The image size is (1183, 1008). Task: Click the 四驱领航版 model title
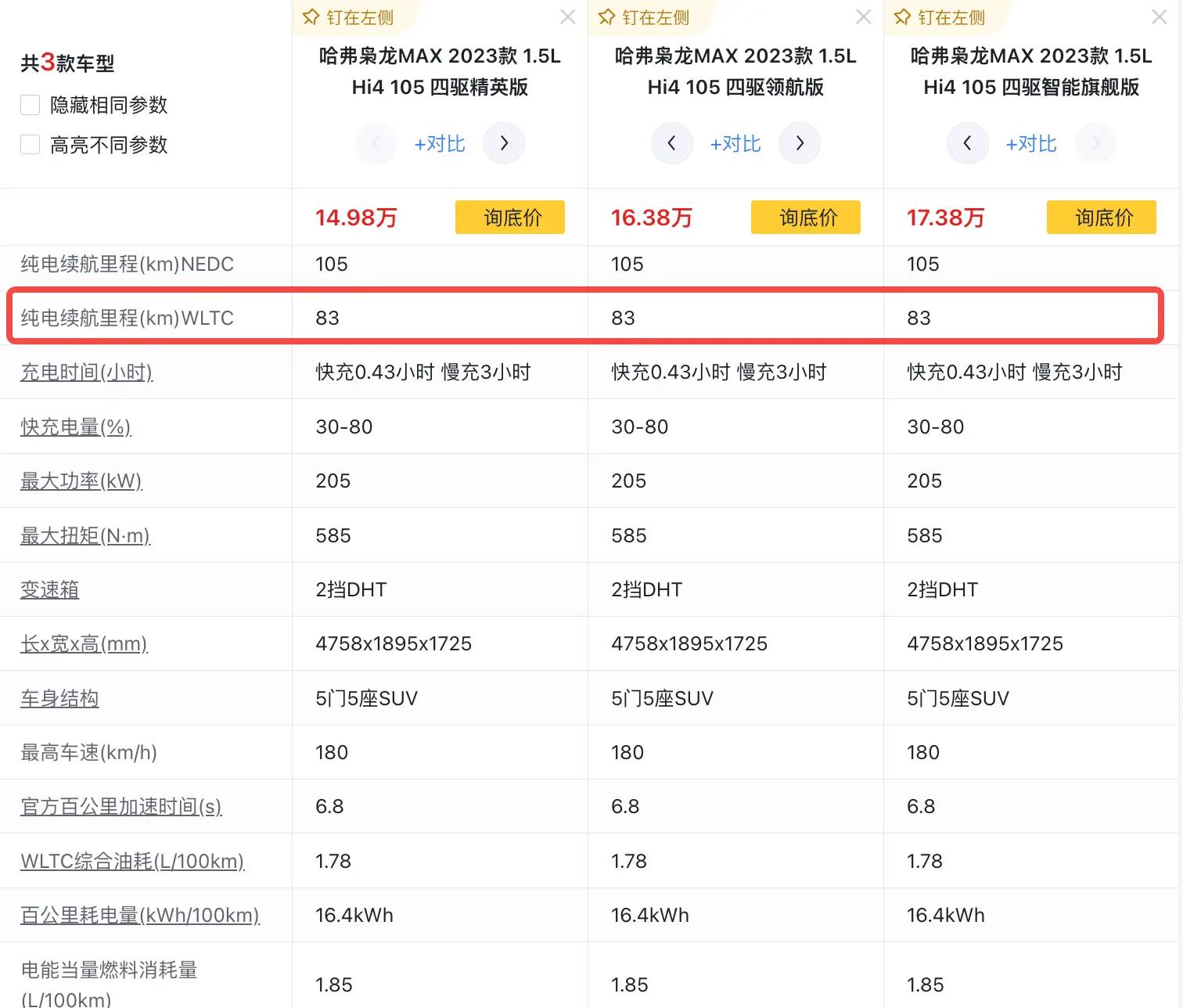pyautogui.click(x=735, y=71)
